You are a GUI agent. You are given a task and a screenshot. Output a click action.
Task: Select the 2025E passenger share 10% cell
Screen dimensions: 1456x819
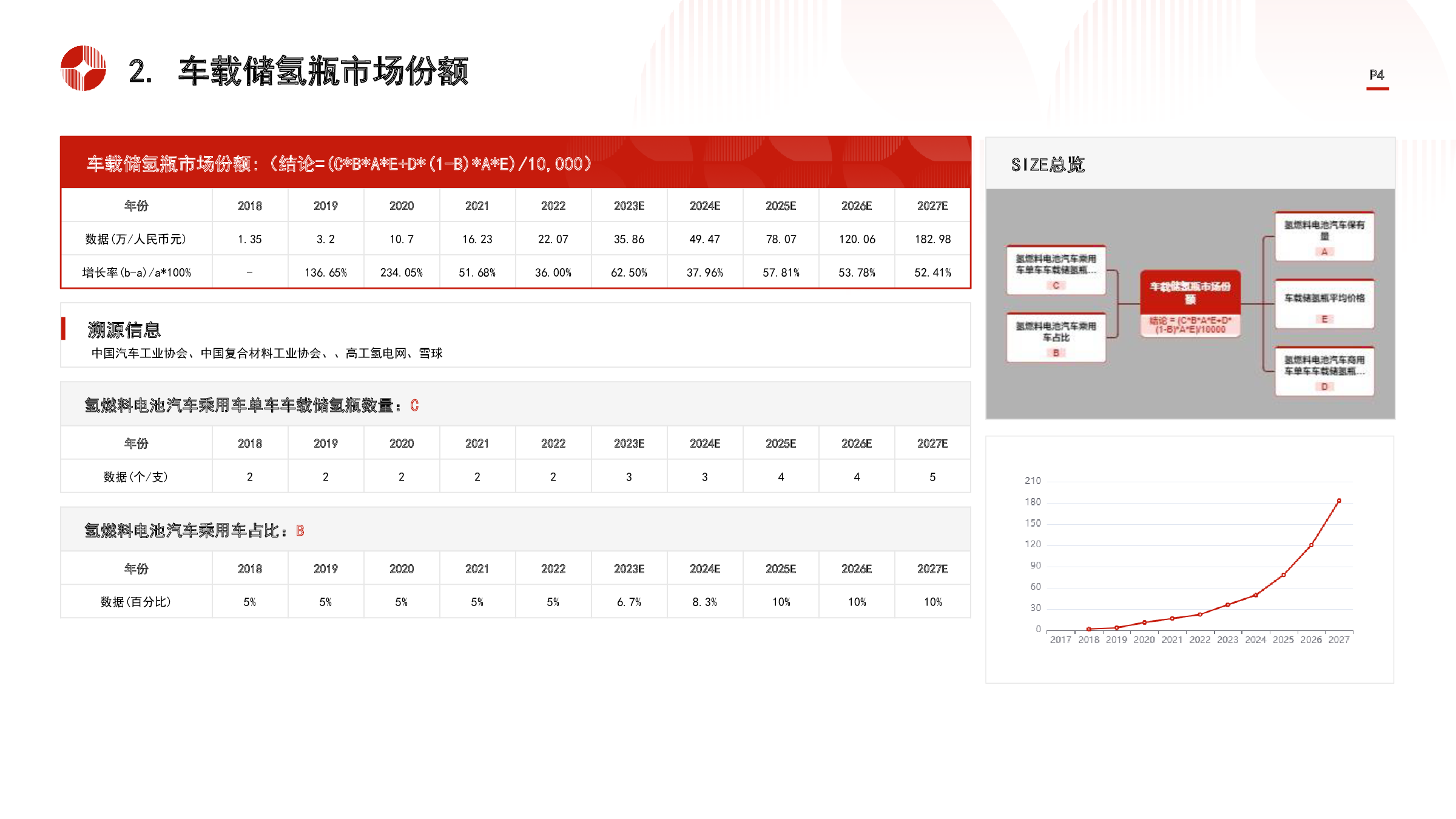coord(781,602)
